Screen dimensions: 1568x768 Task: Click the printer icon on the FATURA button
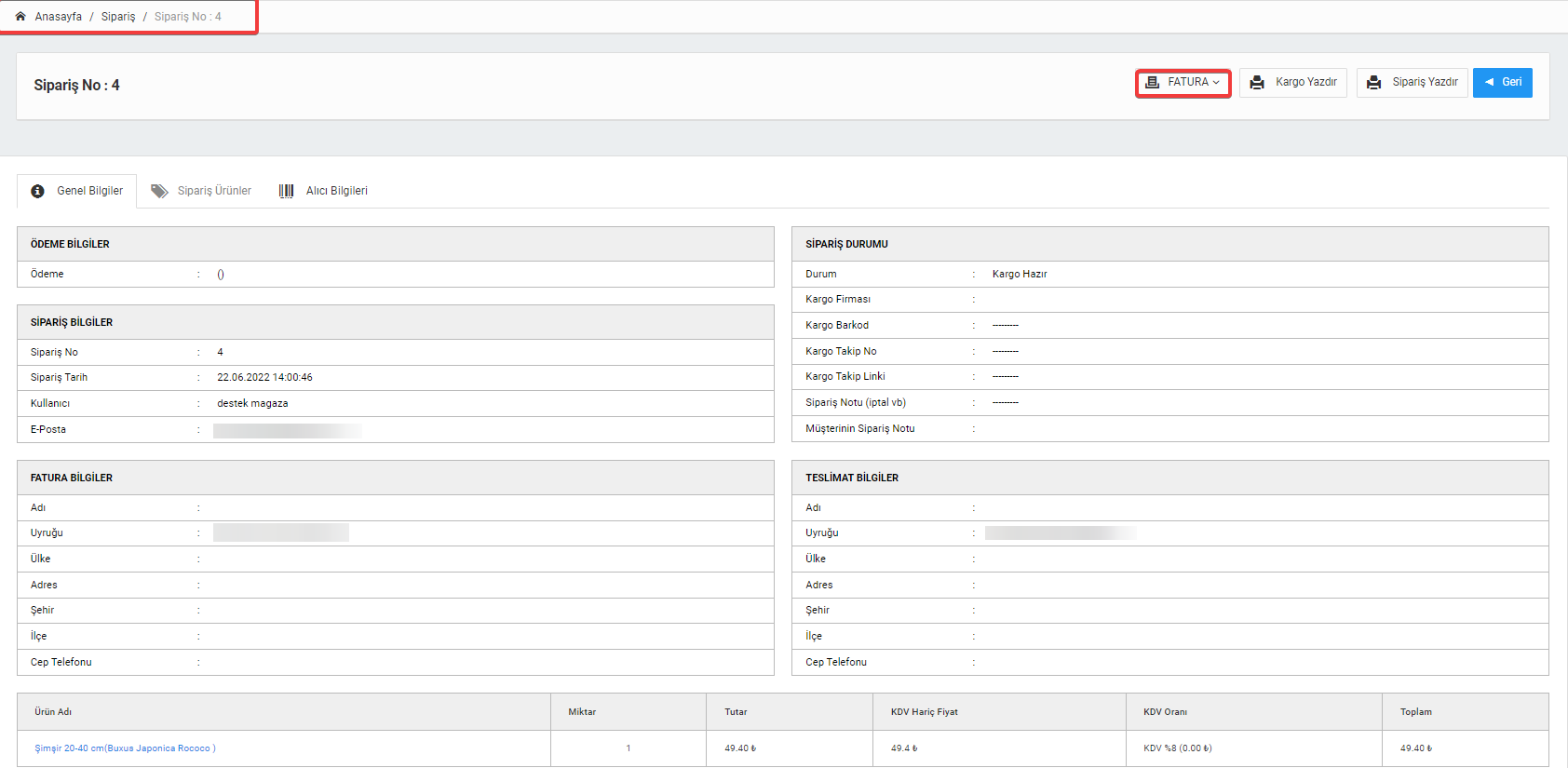1152,83
